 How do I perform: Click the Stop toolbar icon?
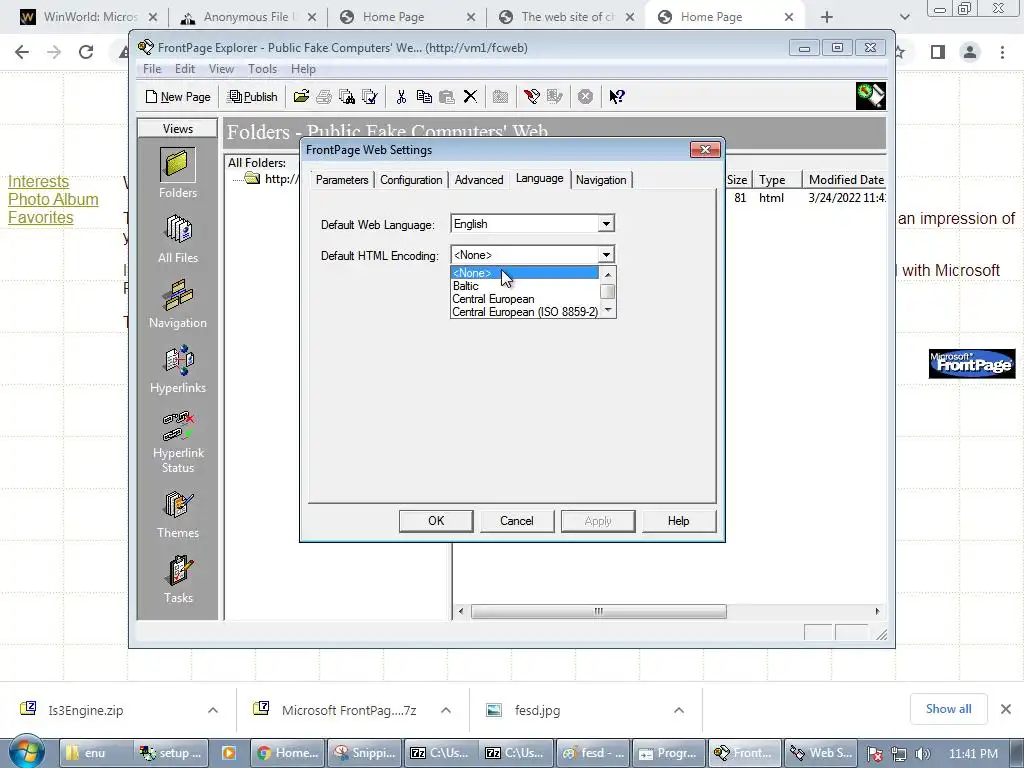tap(585, 97)
